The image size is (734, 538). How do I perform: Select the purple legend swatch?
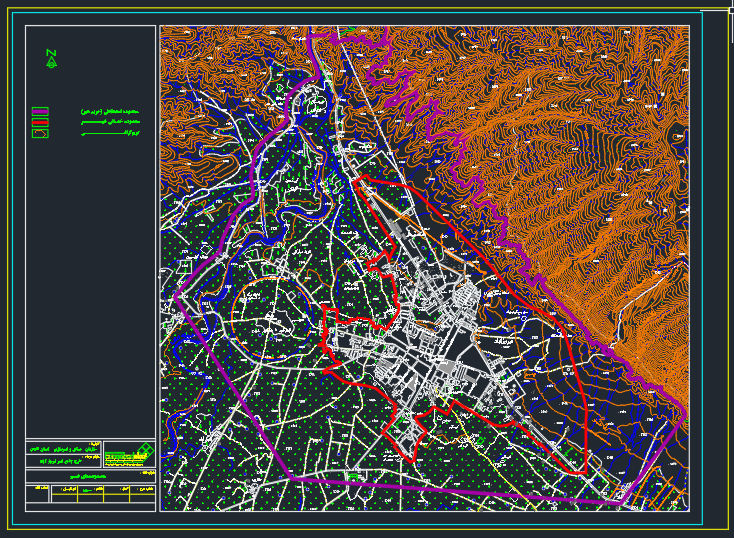point(40,111)
